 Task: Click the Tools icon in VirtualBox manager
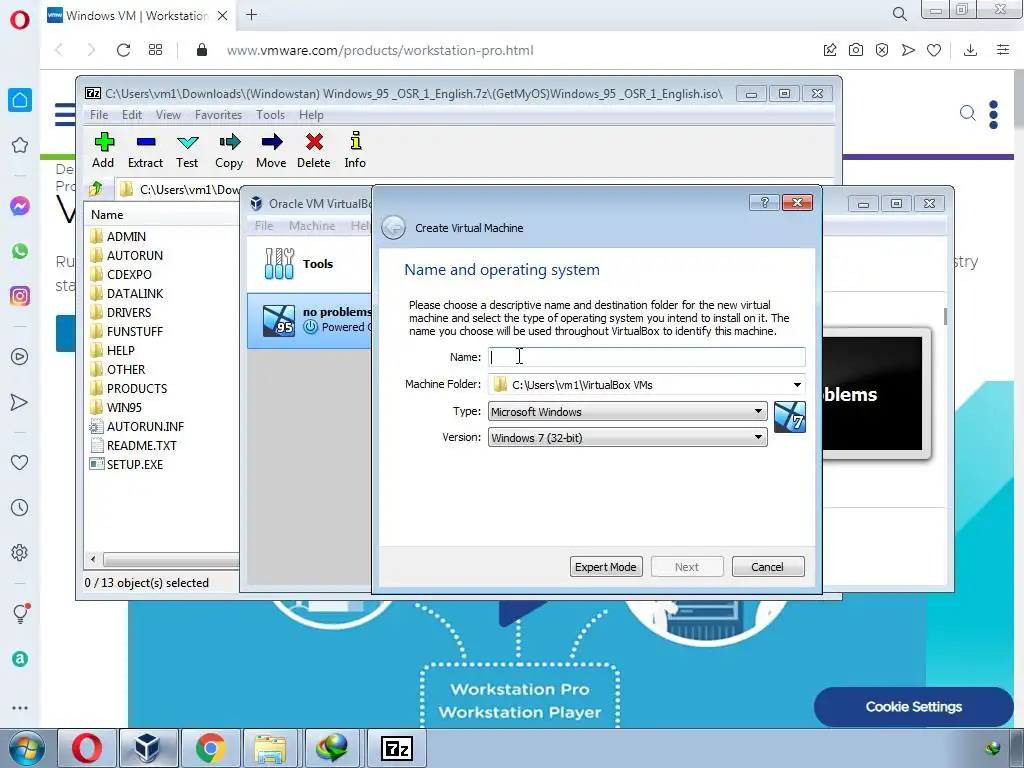280,264
